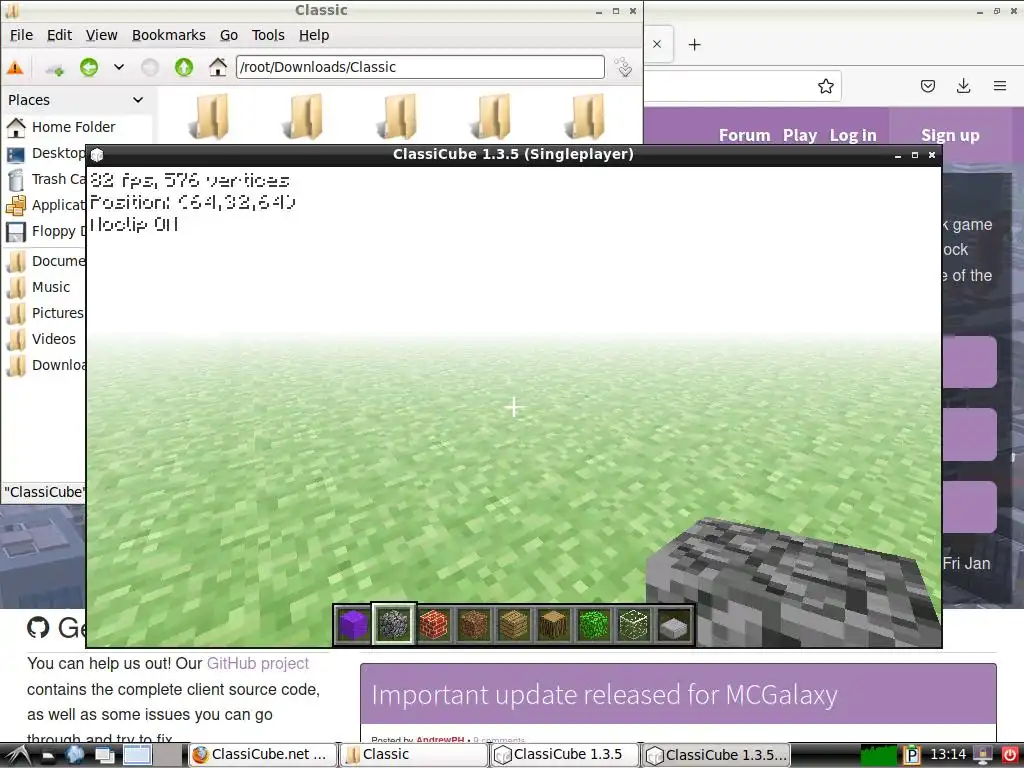Go forward using the greyed-out arrow
Screen dimensions: 1024x768
pos(150,67)
